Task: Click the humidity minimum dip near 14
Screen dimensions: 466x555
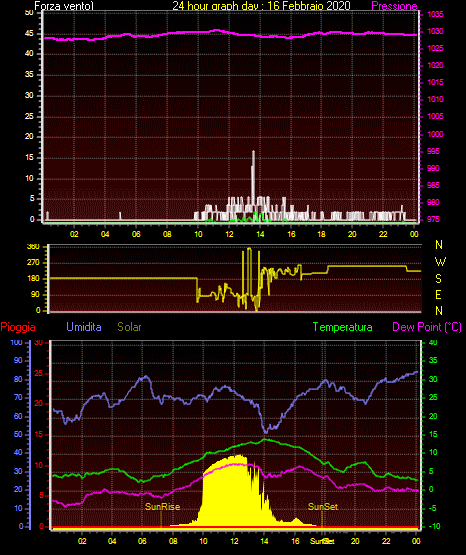Action: (x=266, y=431)
